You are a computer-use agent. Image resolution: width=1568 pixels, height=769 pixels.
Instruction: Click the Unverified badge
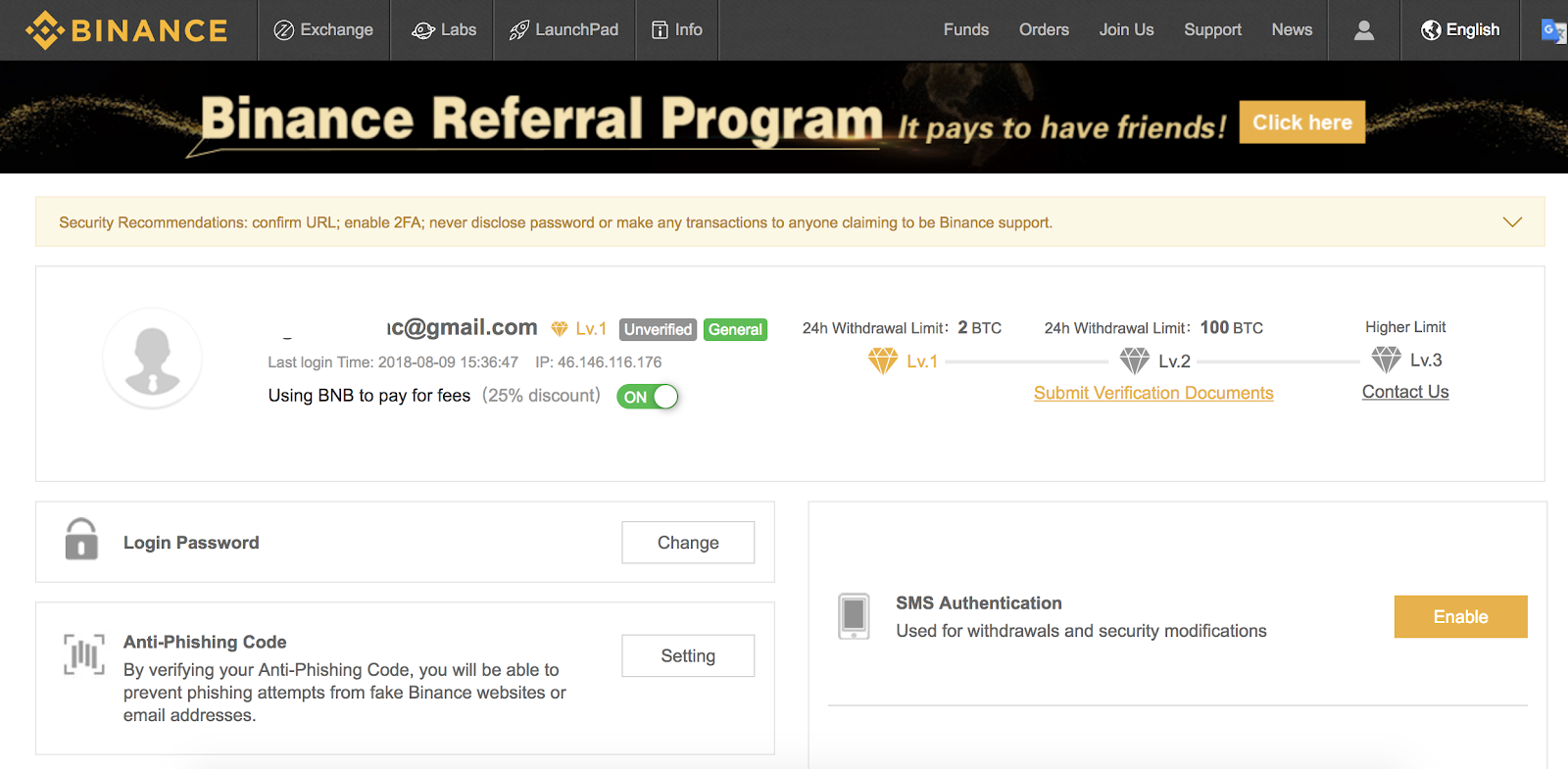pos(659,330)
